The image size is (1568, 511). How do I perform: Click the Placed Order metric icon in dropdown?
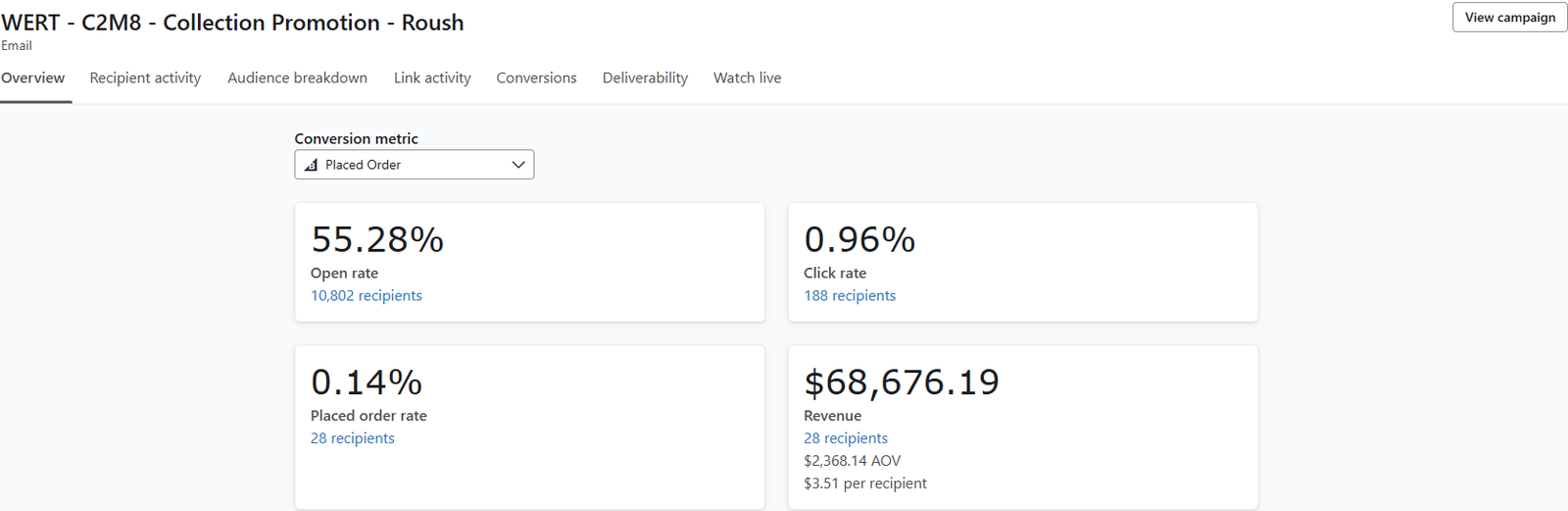[x=311, y=165]
